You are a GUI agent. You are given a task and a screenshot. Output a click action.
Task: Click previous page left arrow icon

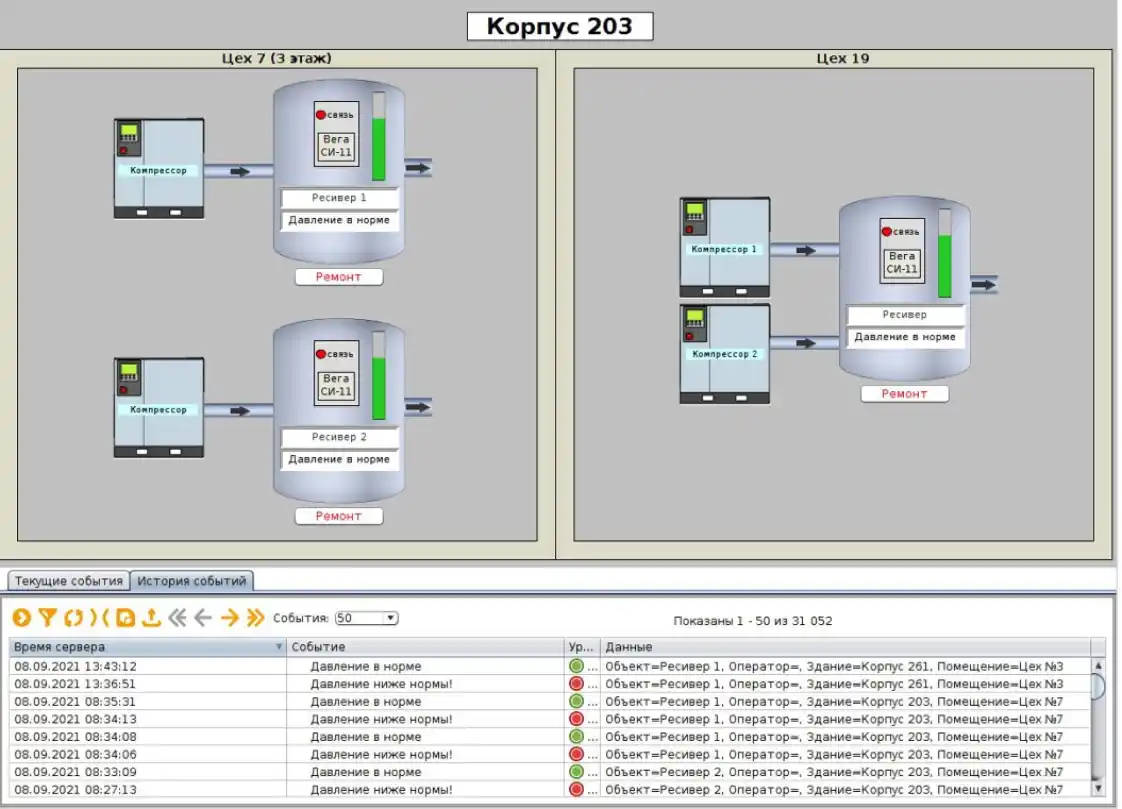(203, 618)
